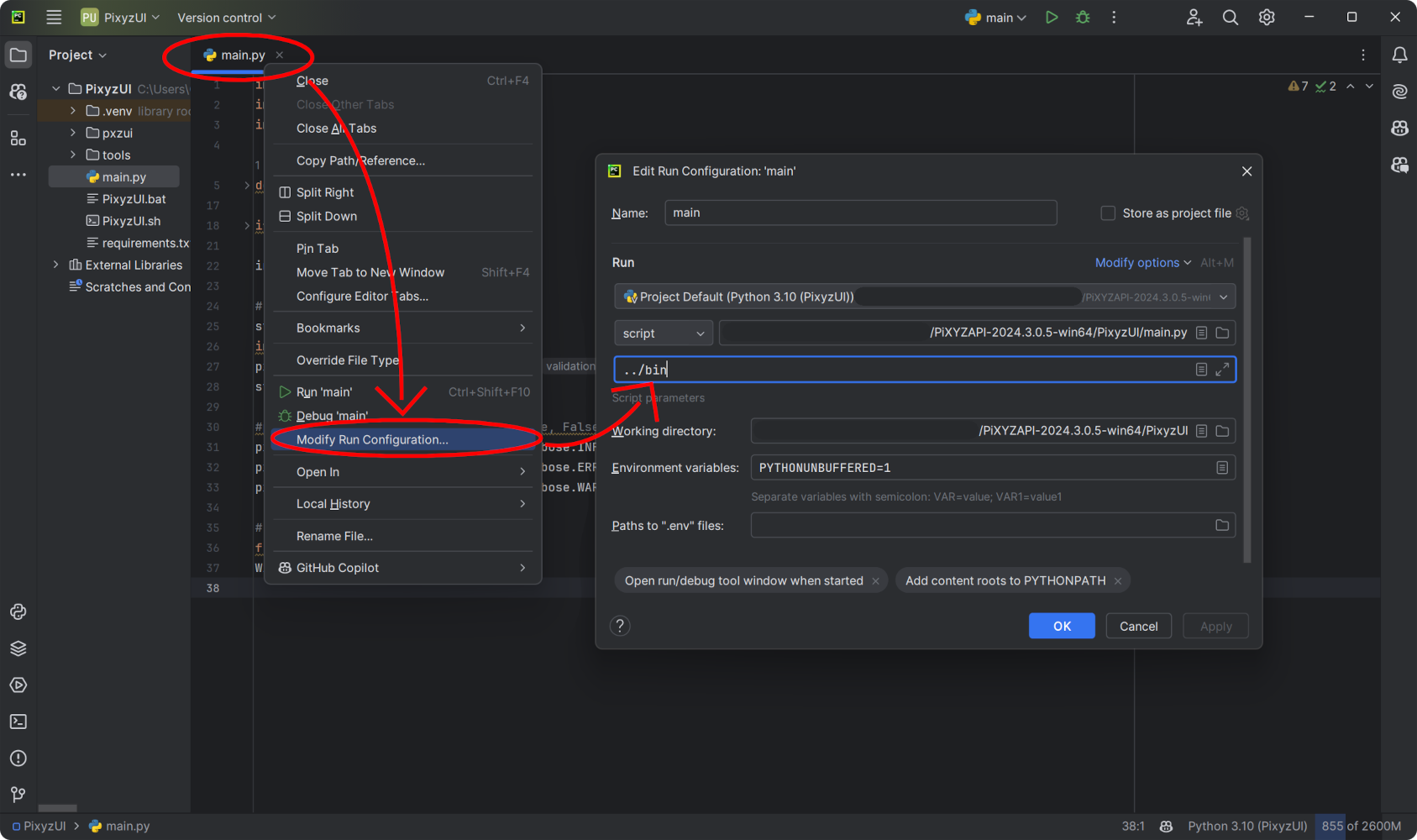Expand the tools folder in the project tree
The height and width of the screenshot is (840, 1417).
pyautogui.click(x=74, y=155)
